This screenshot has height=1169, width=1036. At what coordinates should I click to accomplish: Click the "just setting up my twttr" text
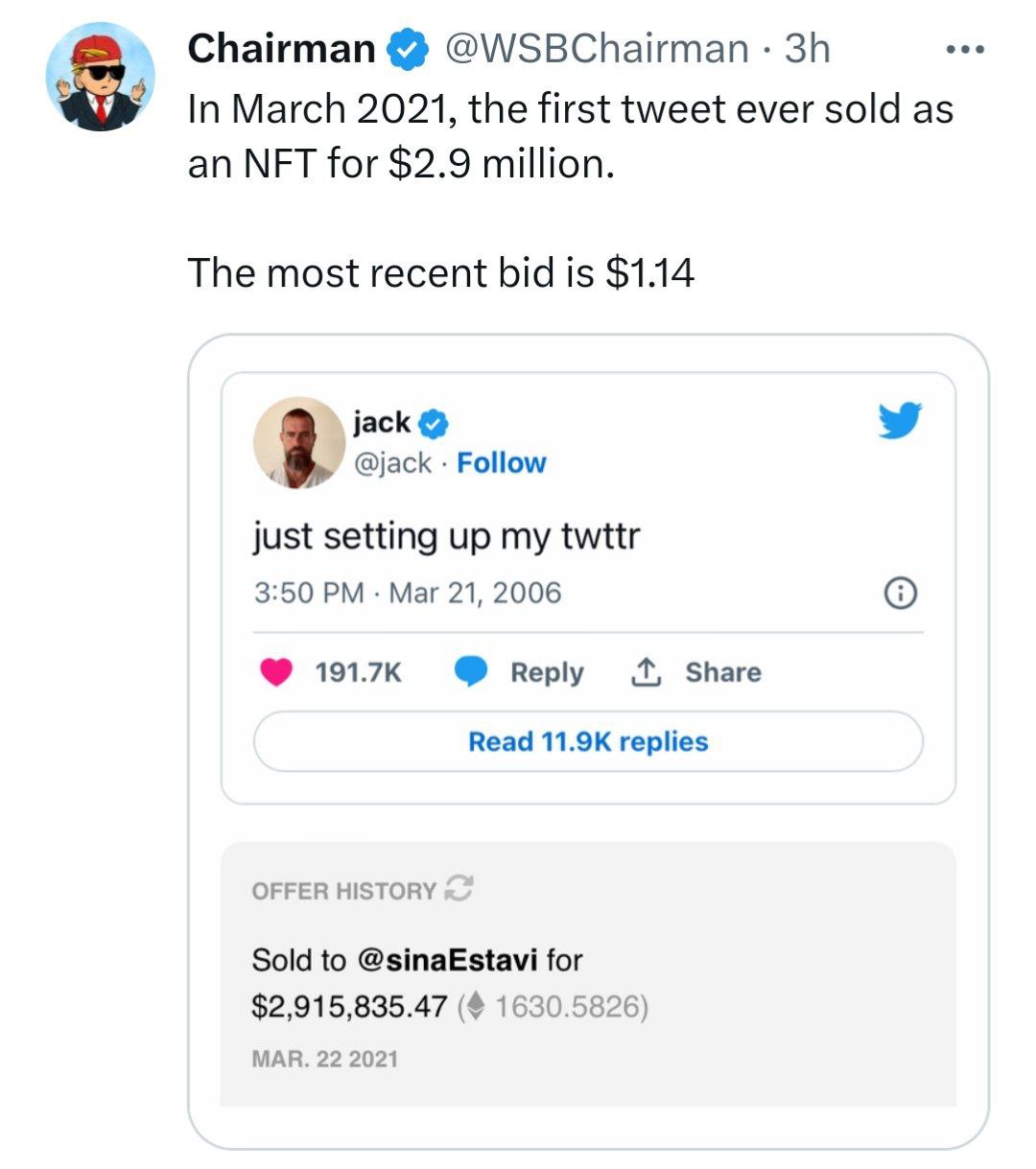coord(446,536)
